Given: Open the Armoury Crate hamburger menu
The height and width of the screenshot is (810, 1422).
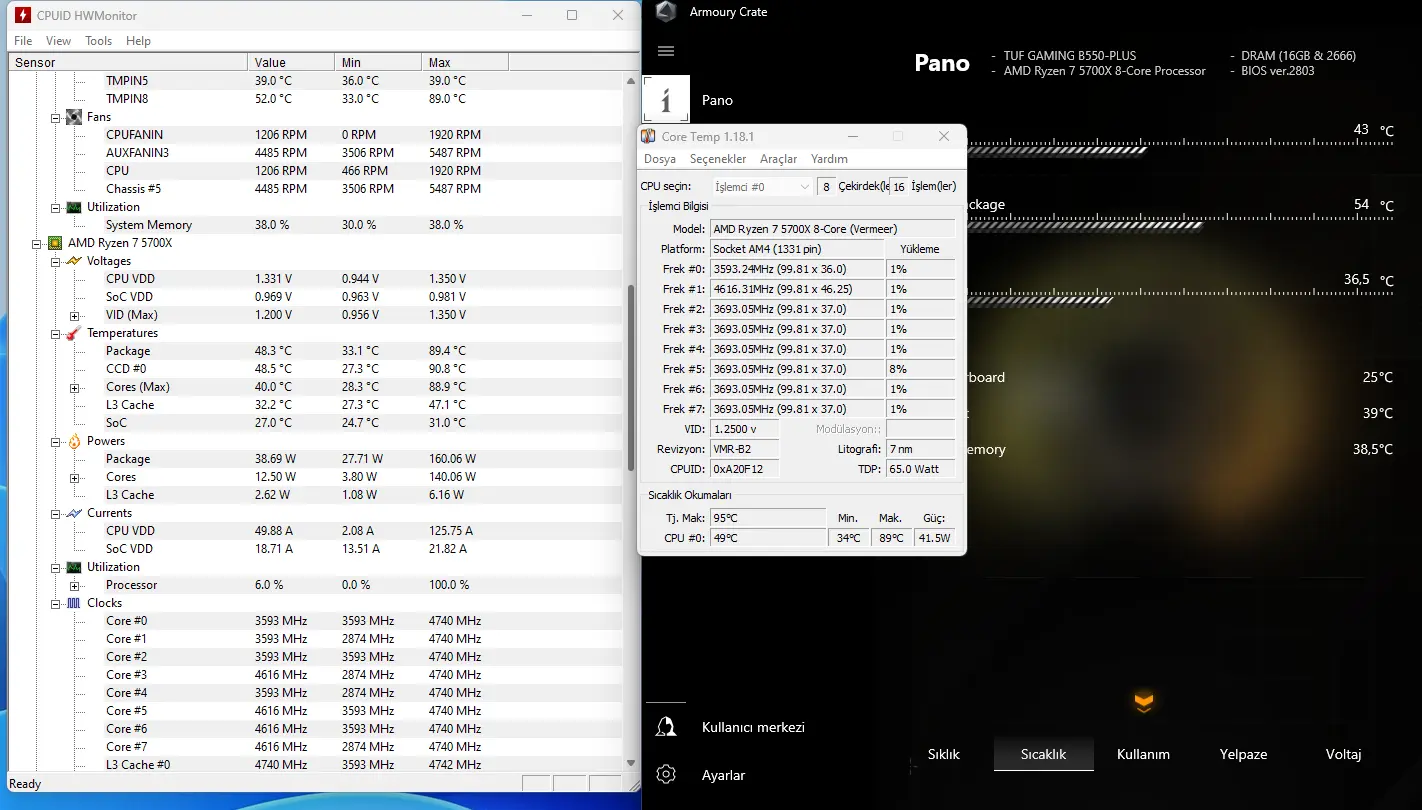Looking at the screenshot, I should coord(666,51).
